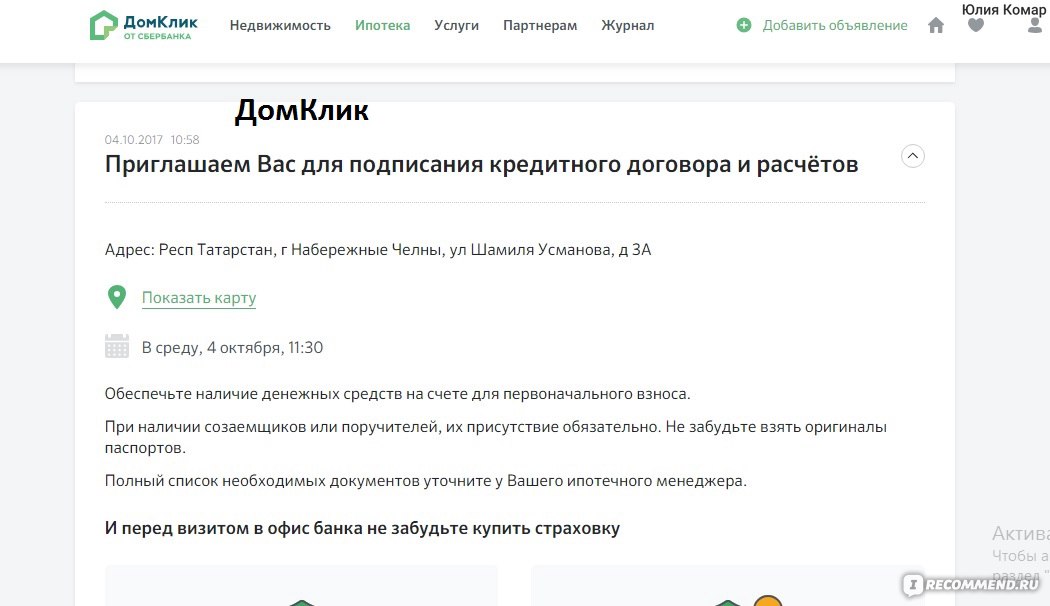Open the Журнал menu item
Image resolution: width=1050 pixels, height=606 pixels.
click(627, 25)
